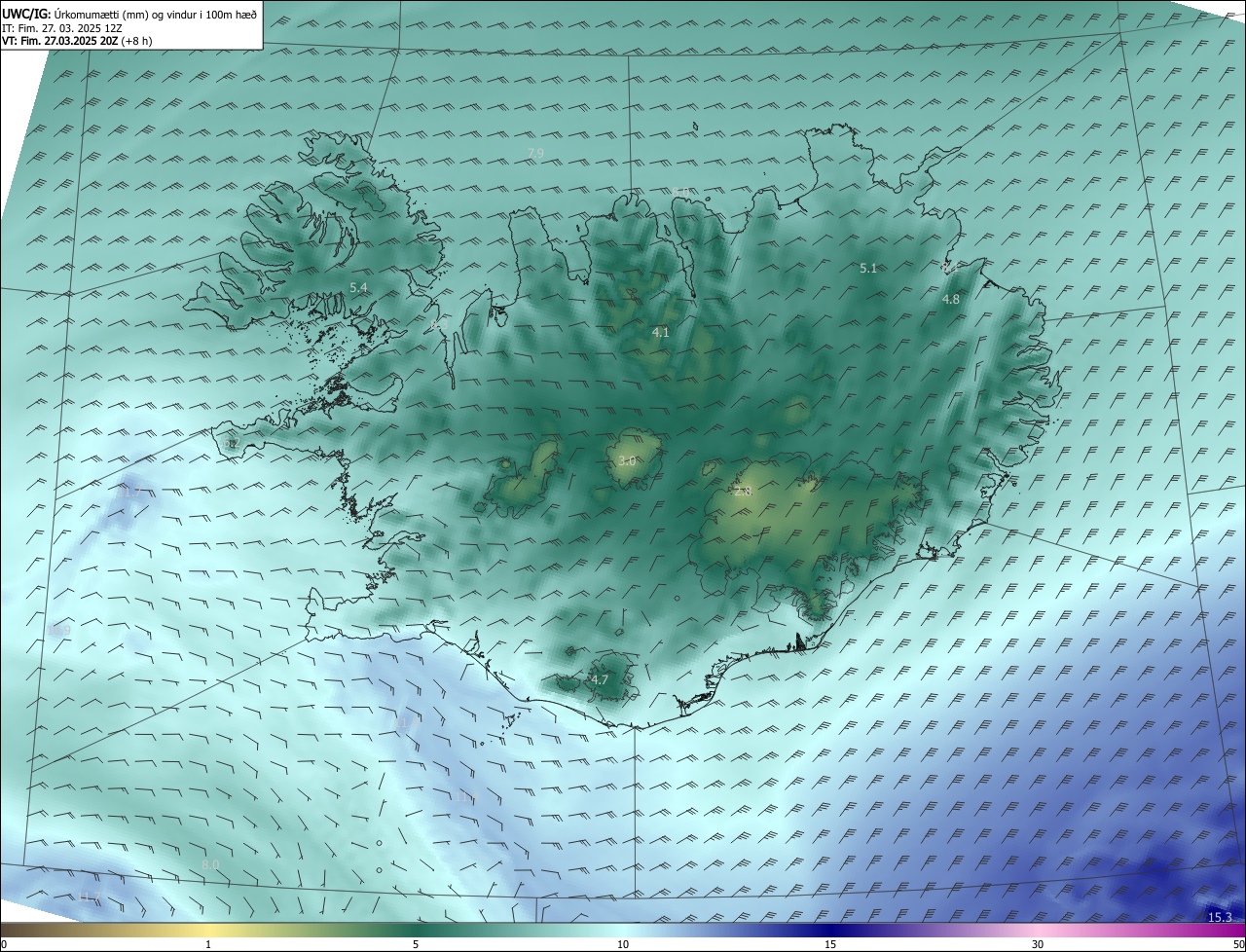This screenshot has height=952, width=1246.
Task: Click the colorbar tick label 5
Action: [x=416, y=944]
